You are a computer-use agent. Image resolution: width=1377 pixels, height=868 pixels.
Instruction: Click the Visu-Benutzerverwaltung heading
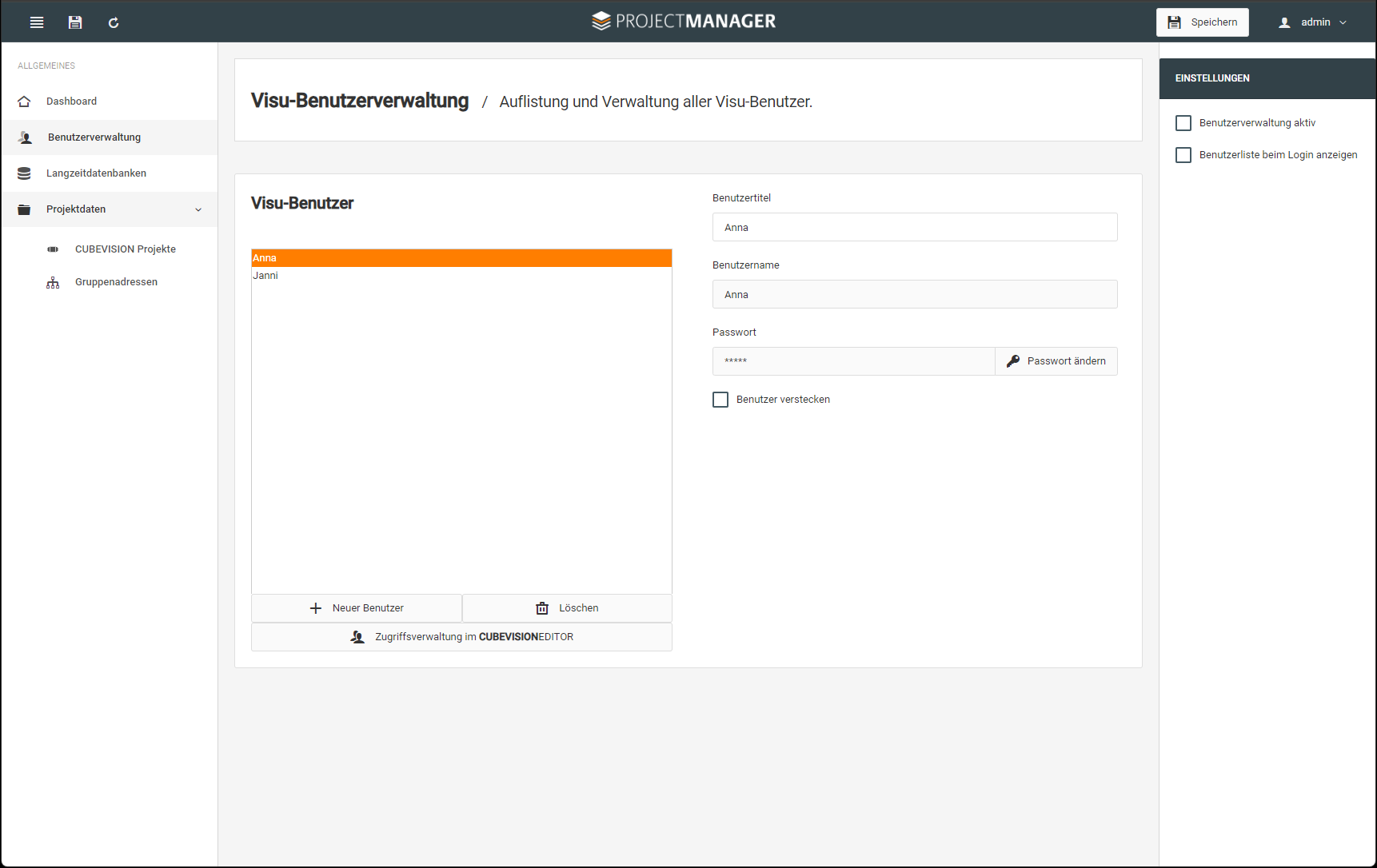coord(360,101)
